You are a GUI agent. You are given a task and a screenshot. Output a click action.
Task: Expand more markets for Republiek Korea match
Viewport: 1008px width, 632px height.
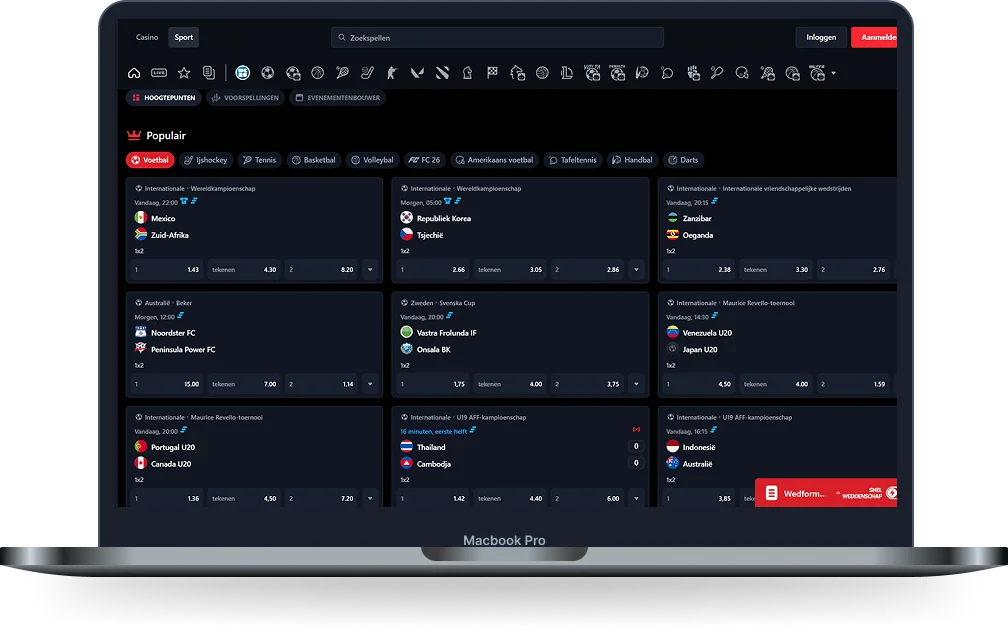636,270
